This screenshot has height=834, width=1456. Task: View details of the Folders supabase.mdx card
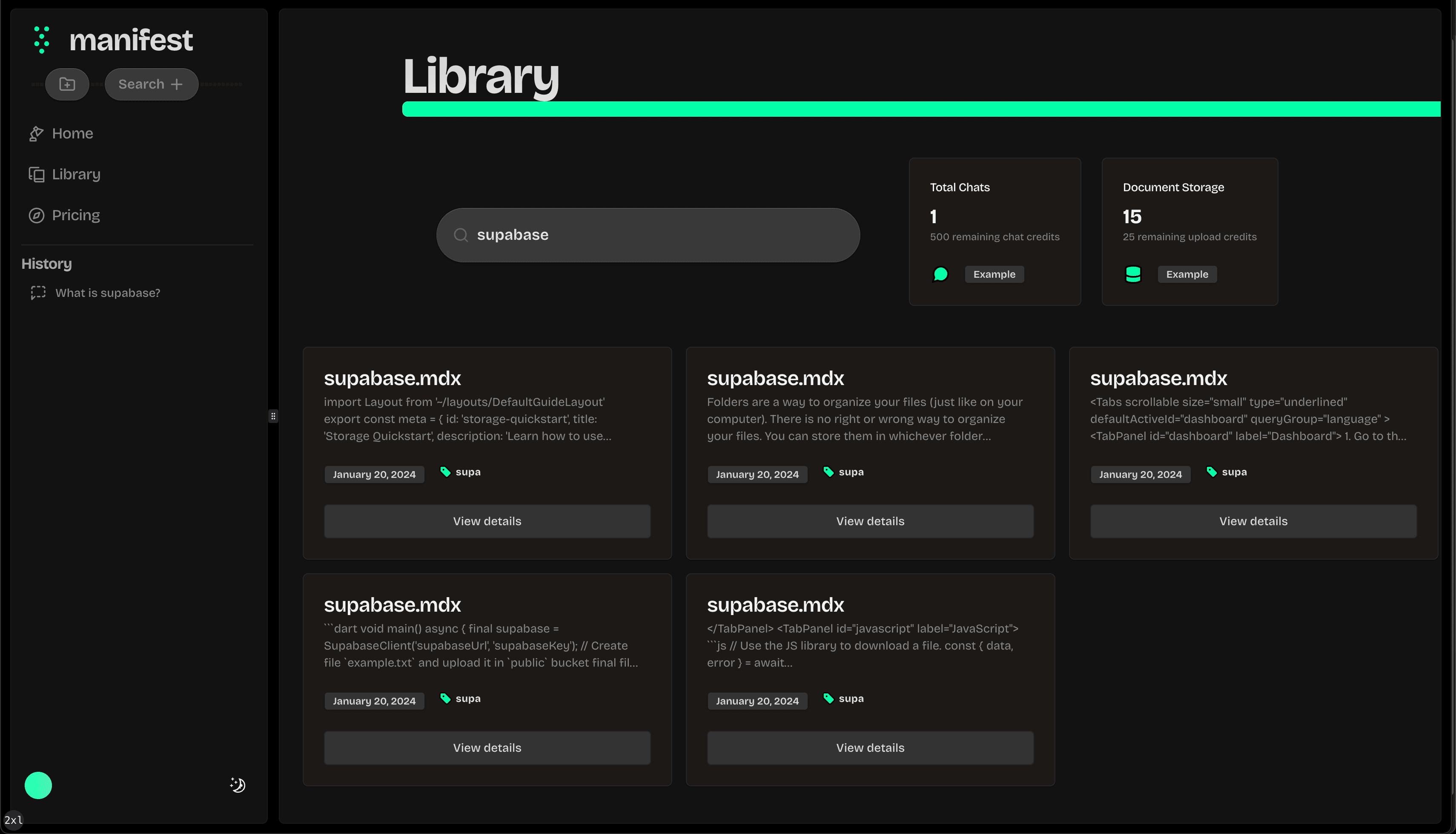pos(870,521)
